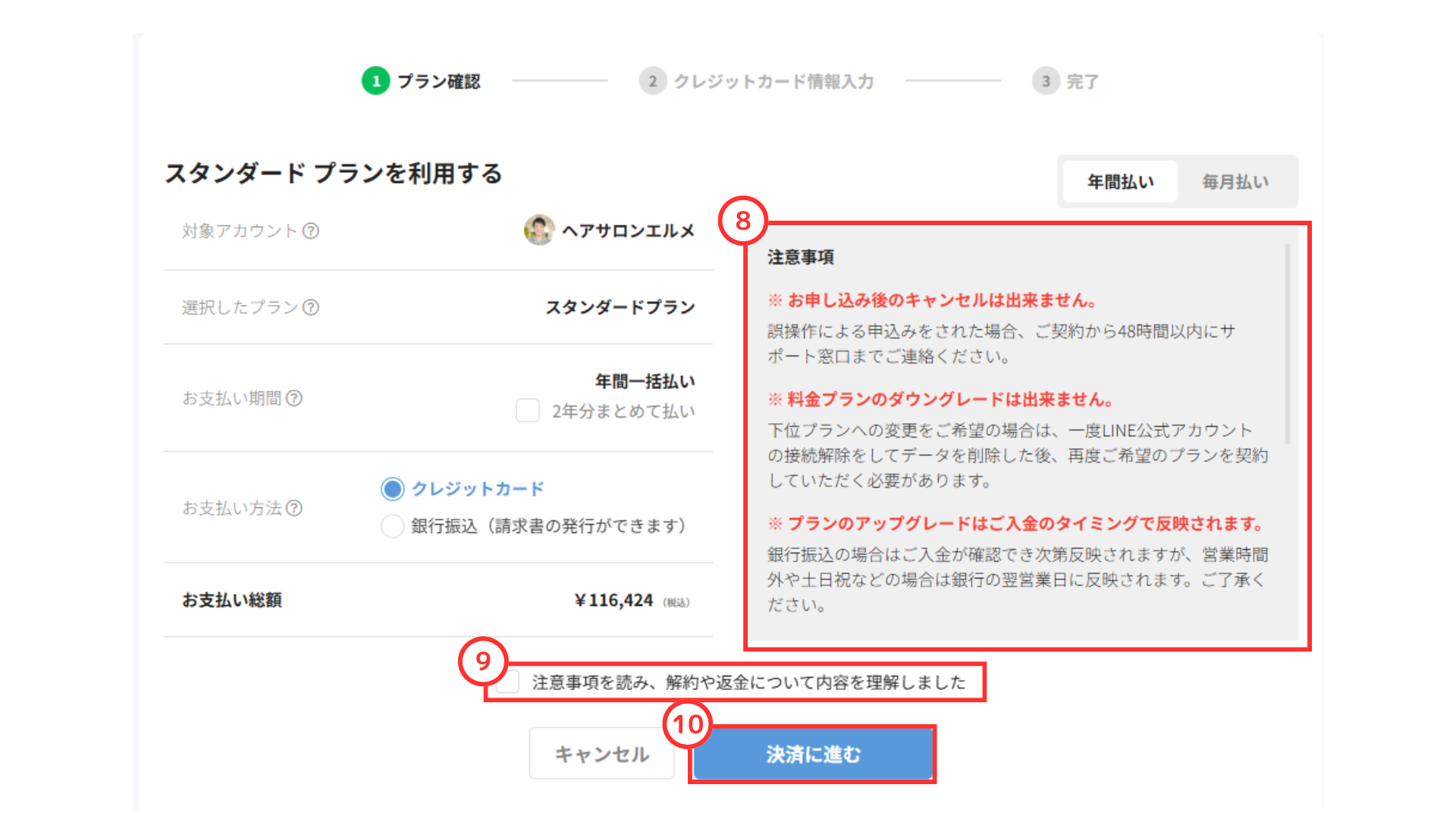
Task: Switch to 年間払い billing tab
Action: 1120,182
